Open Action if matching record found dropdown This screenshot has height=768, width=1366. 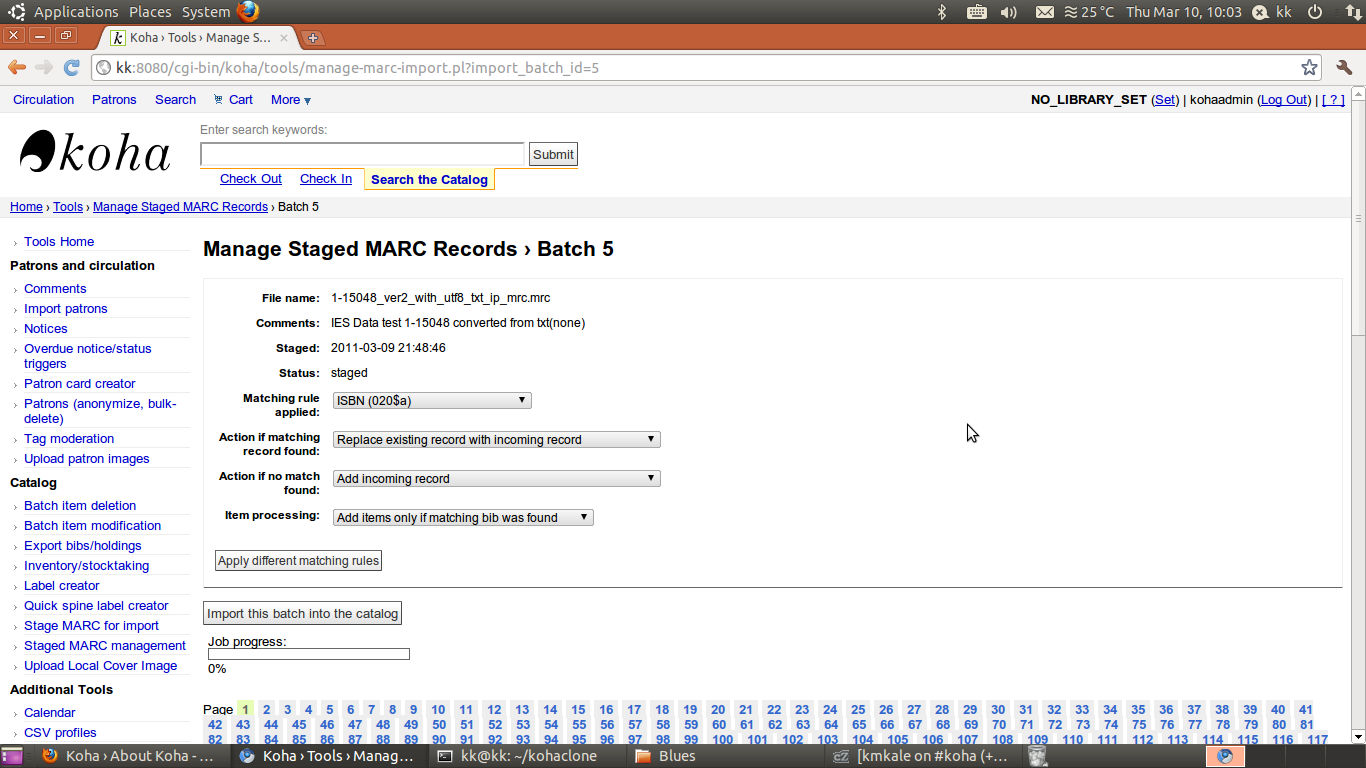point(496,440)
